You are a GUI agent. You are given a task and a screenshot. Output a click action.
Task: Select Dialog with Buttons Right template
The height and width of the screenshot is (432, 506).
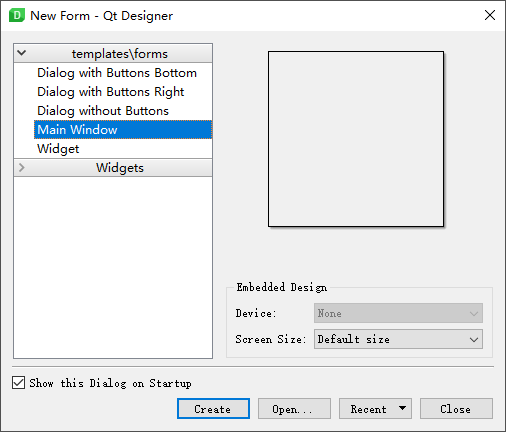pos(110,92)
